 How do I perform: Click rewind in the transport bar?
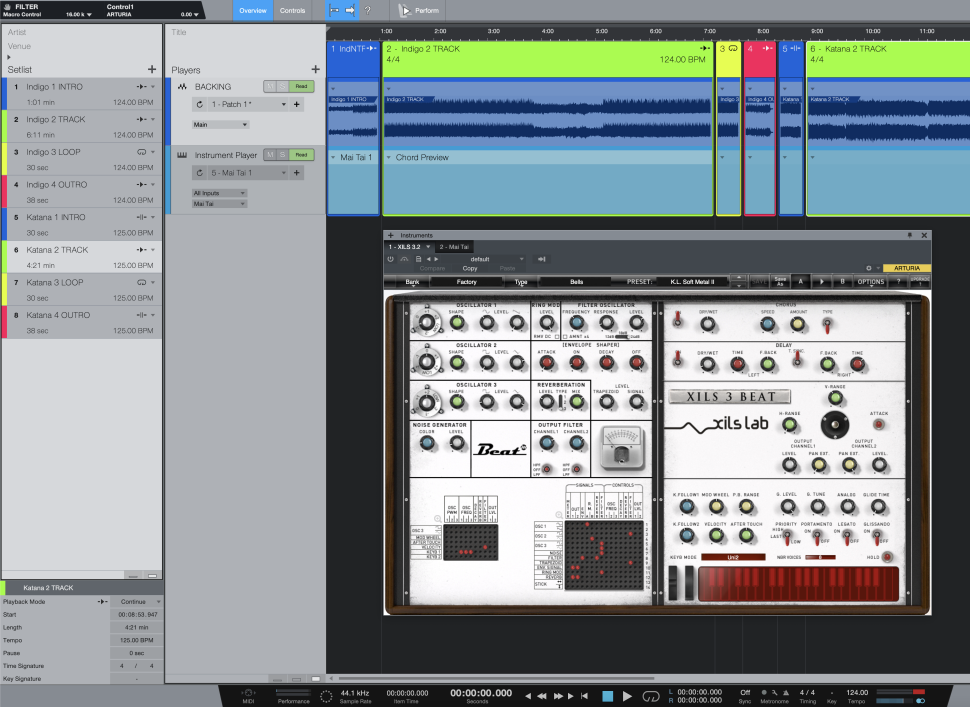(x=541, y=696)
